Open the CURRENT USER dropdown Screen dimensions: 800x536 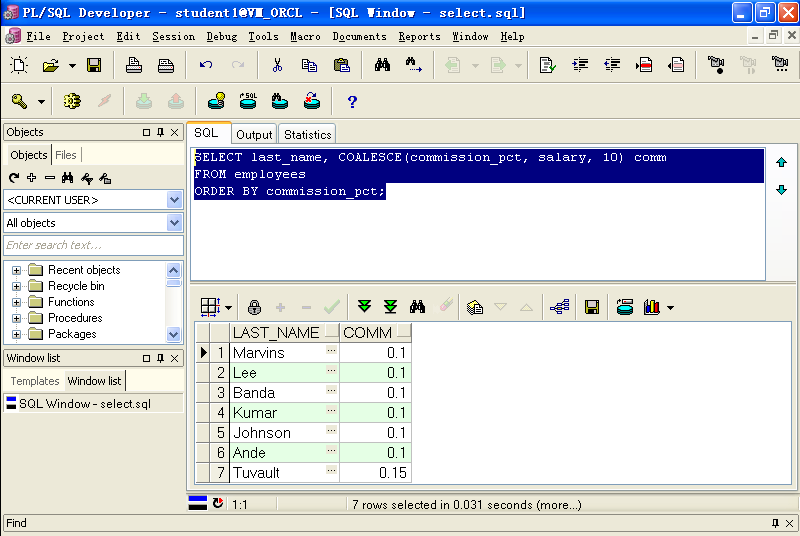coord(175,200)
